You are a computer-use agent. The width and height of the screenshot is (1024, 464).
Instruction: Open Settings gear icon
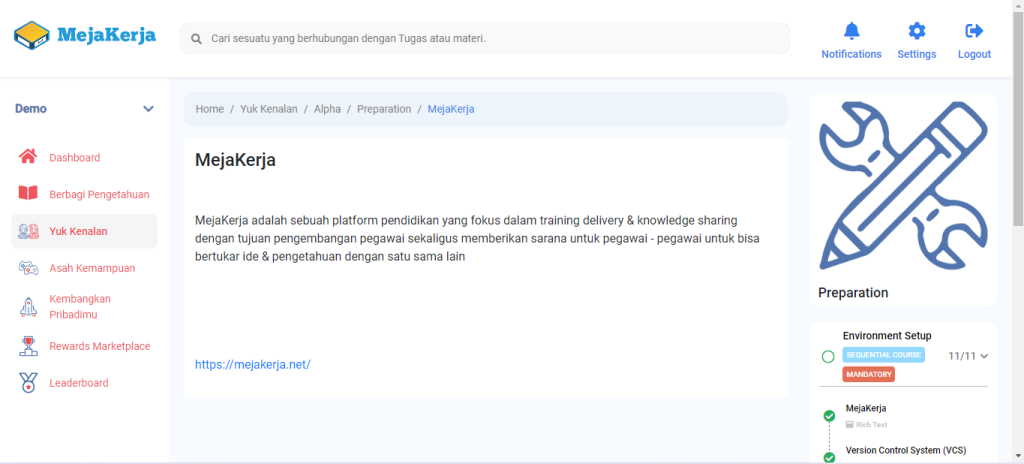[x=916, y=31]
